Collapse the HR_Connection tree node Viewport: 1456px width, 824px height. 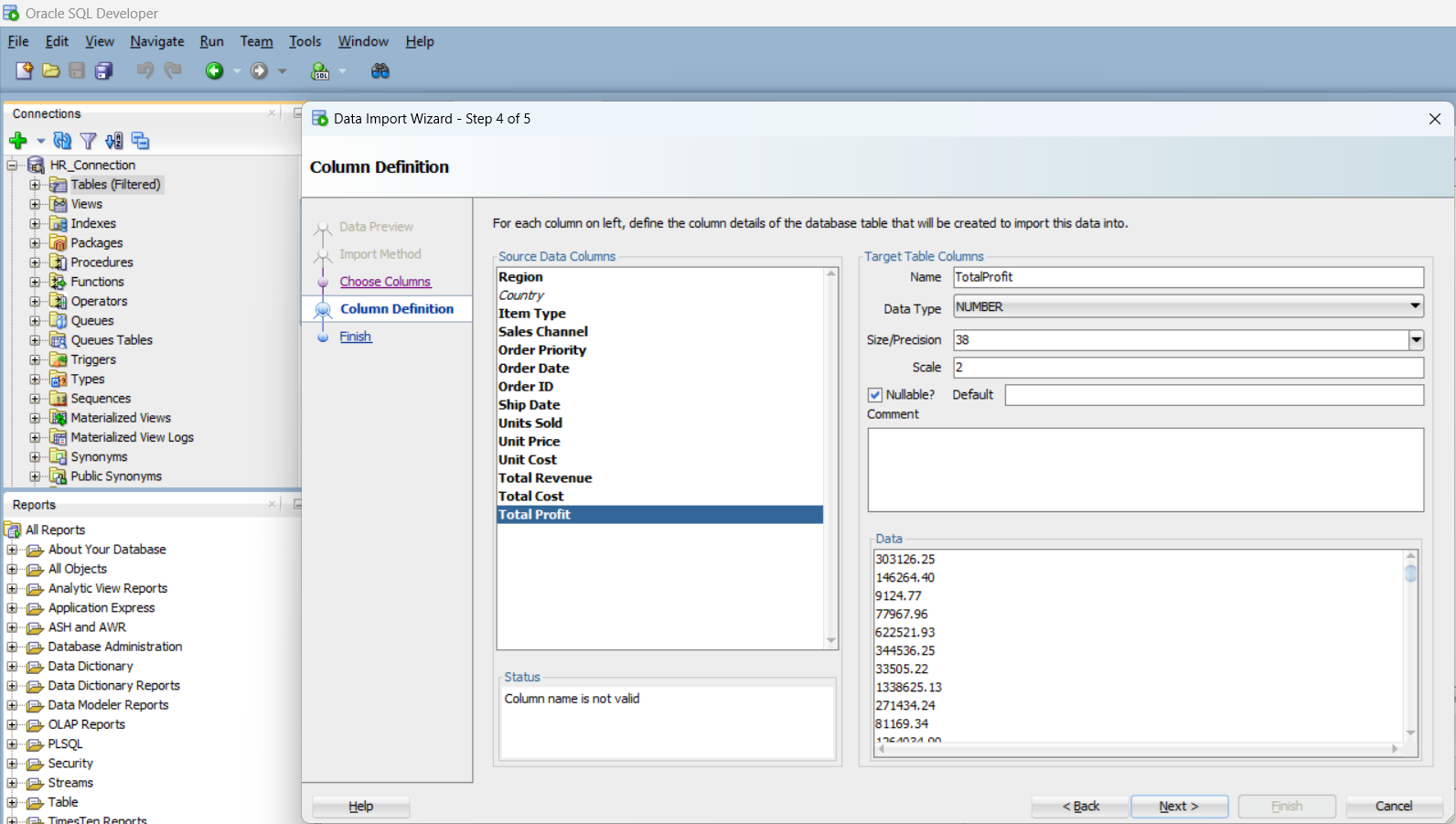point(12,165)
